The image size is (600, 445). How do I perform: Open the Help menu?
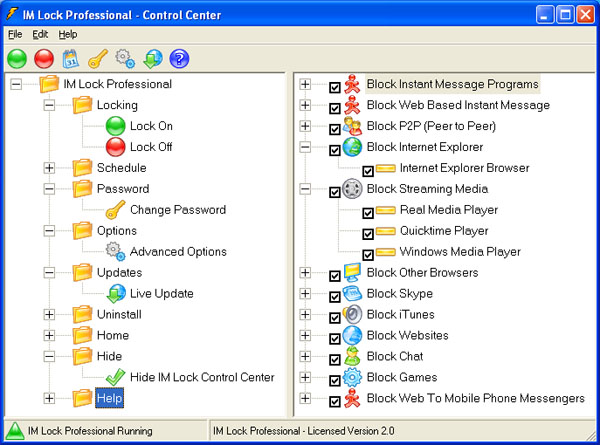point(68,34)
